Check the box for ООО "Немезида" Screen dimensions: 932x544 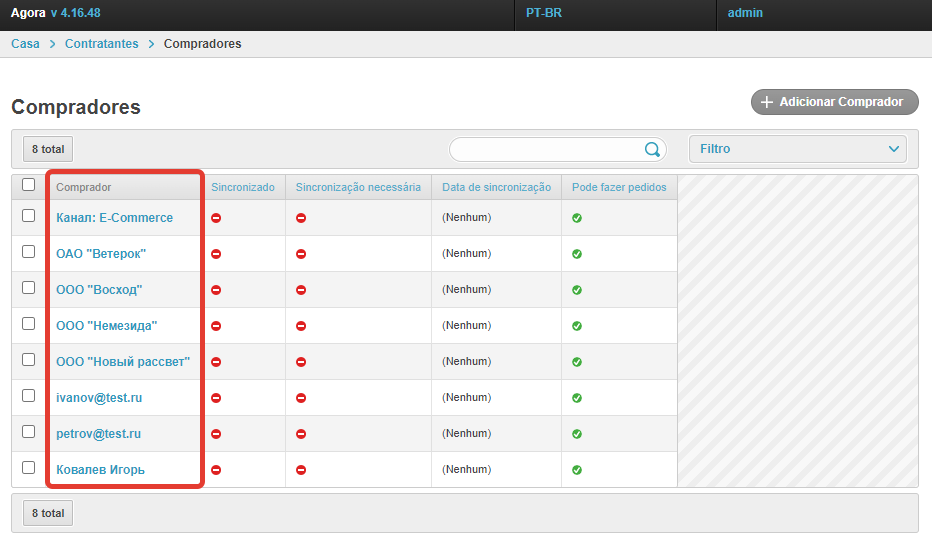[x=29, y=324]
